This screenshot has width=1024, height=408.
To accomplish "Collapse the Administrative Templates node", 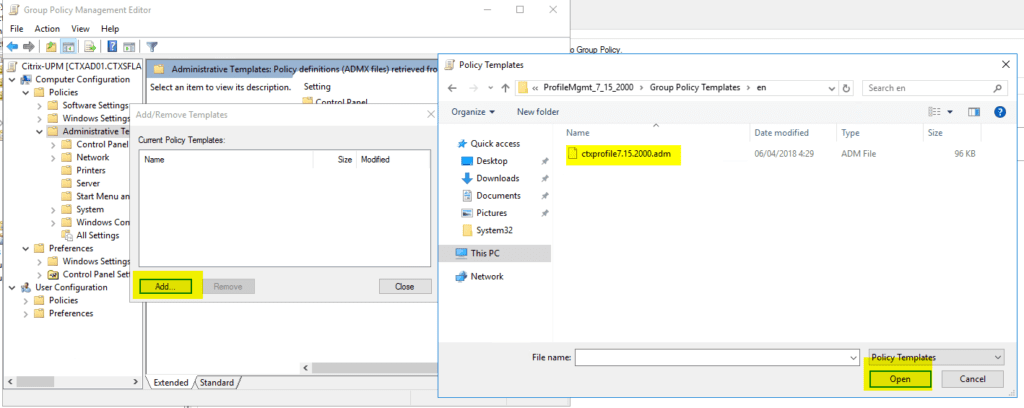I will [40, 132].
